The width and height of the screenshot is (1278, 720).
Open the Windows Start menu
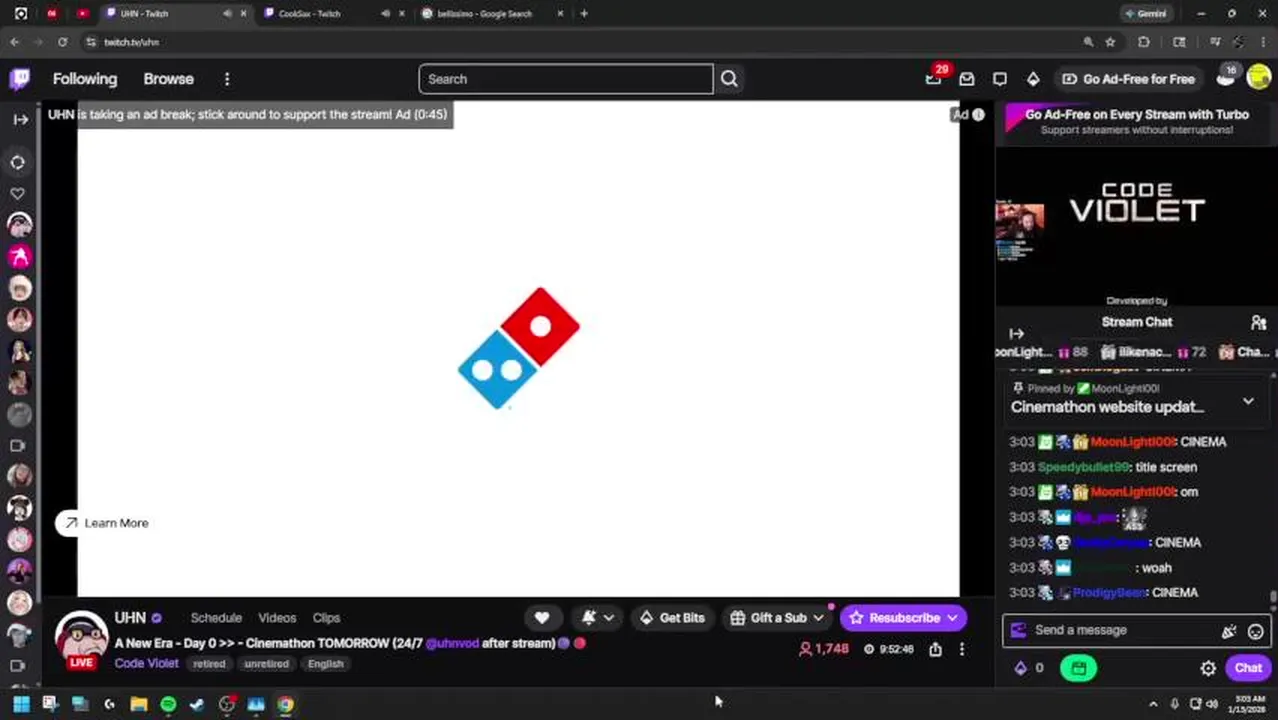21,704
